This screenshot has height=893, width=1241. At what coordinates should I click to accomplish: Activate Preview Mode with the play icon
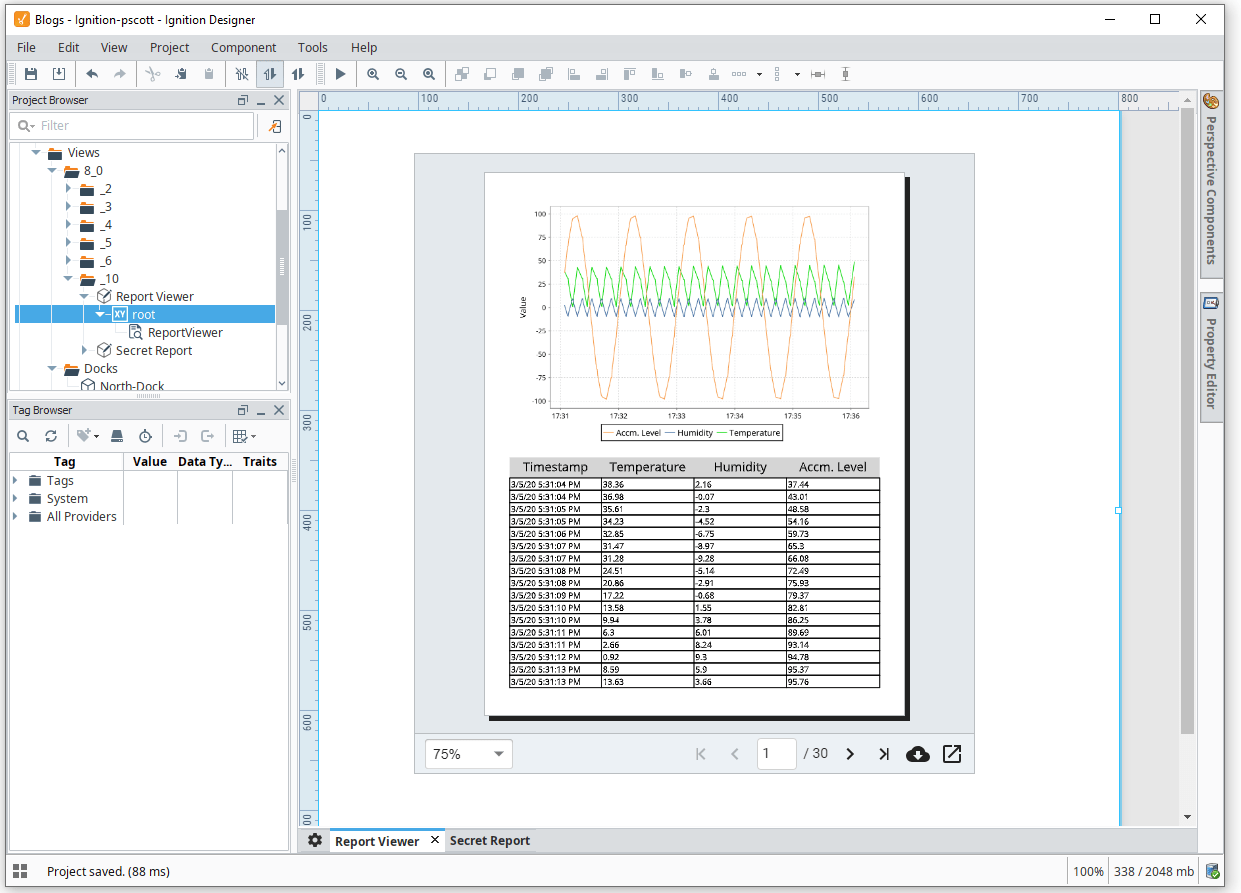coord(340,74)
